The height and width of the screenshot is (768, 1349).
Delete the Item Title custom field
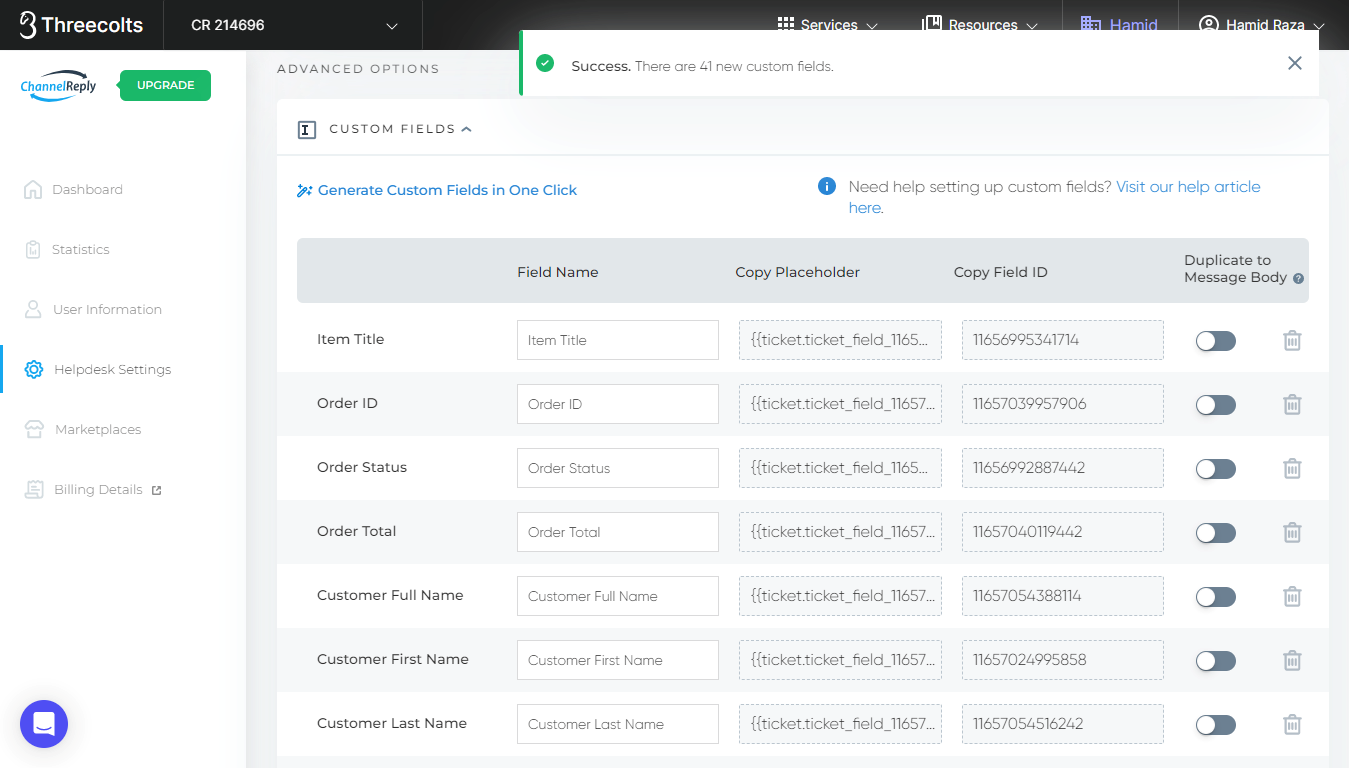click(x=1292, y=340)
